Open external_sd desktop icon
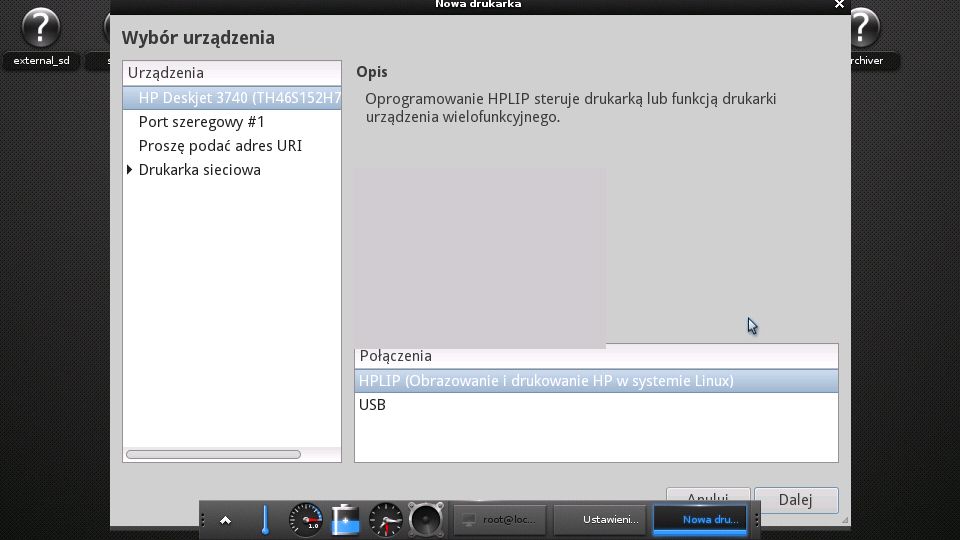 41,38
